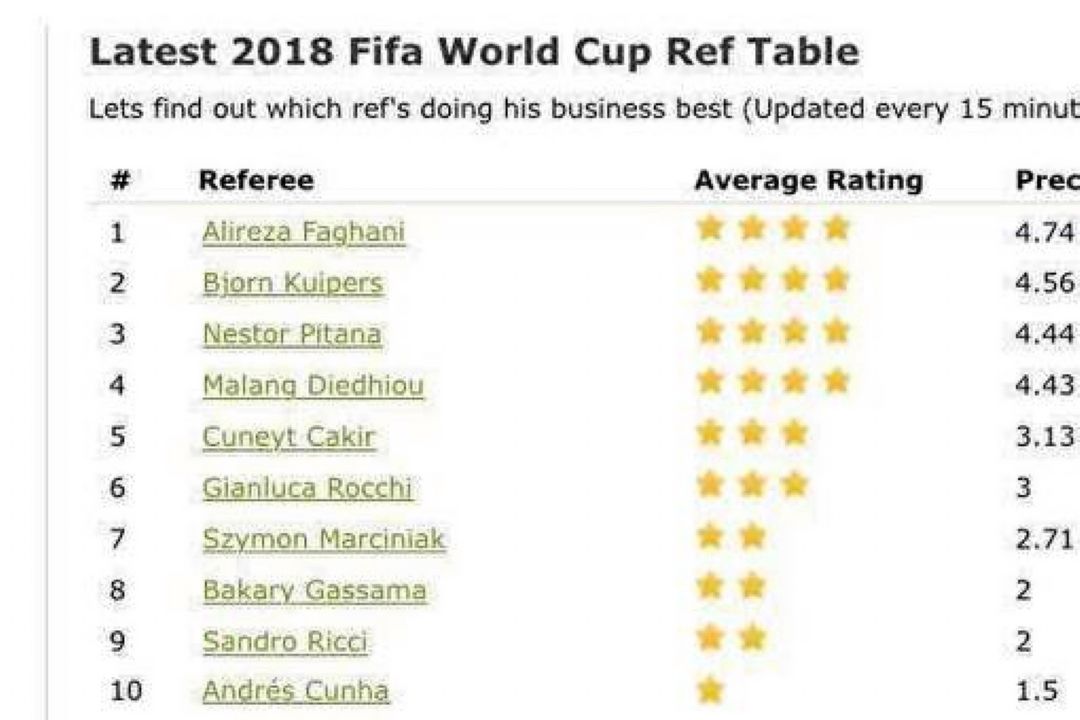Viewport: 1080px width, 720px height.
Task: Open Szymon Marciniak referee link
Action: pyautogui.click(x=323, y=539)
